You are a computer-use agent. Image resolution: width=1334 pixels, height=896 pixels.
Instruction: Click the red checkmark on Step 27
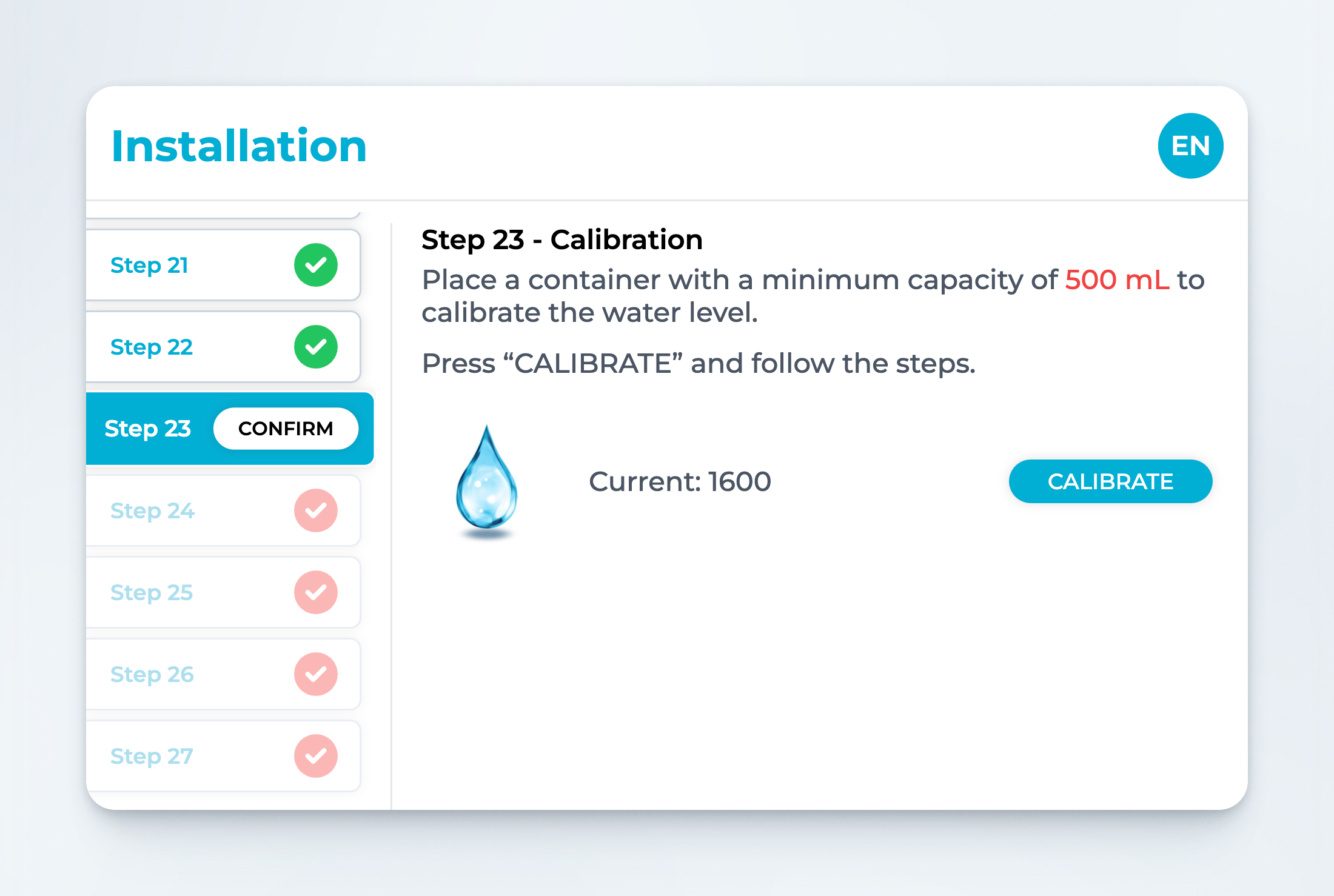[316, 756]
